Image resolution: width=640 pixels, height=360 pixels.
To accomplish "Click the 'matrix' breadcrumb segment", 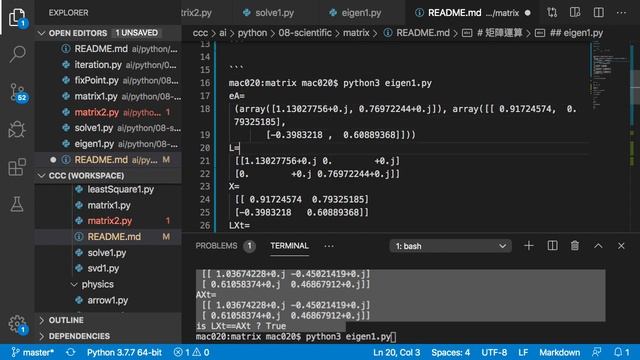I will [x=356, y=33].
